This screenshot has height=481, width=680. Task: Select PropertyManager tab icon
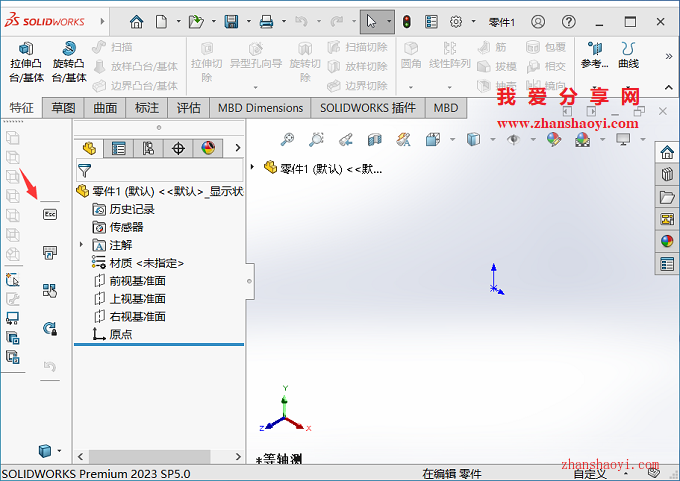[x=118, y=148]
